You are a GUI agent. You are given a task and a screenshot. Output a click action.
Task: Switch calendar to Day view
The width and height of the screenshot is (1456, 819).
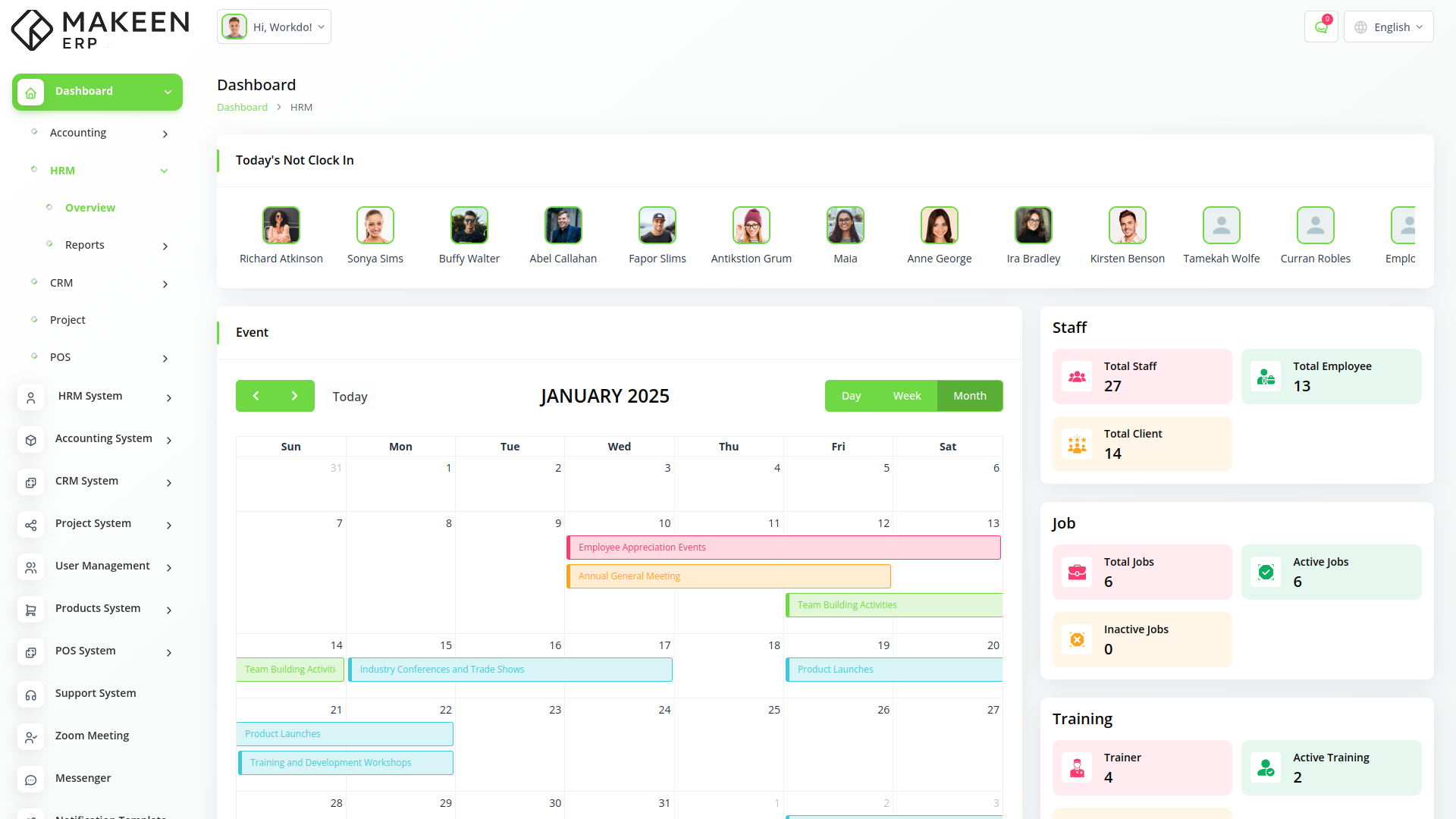point(851,396)
